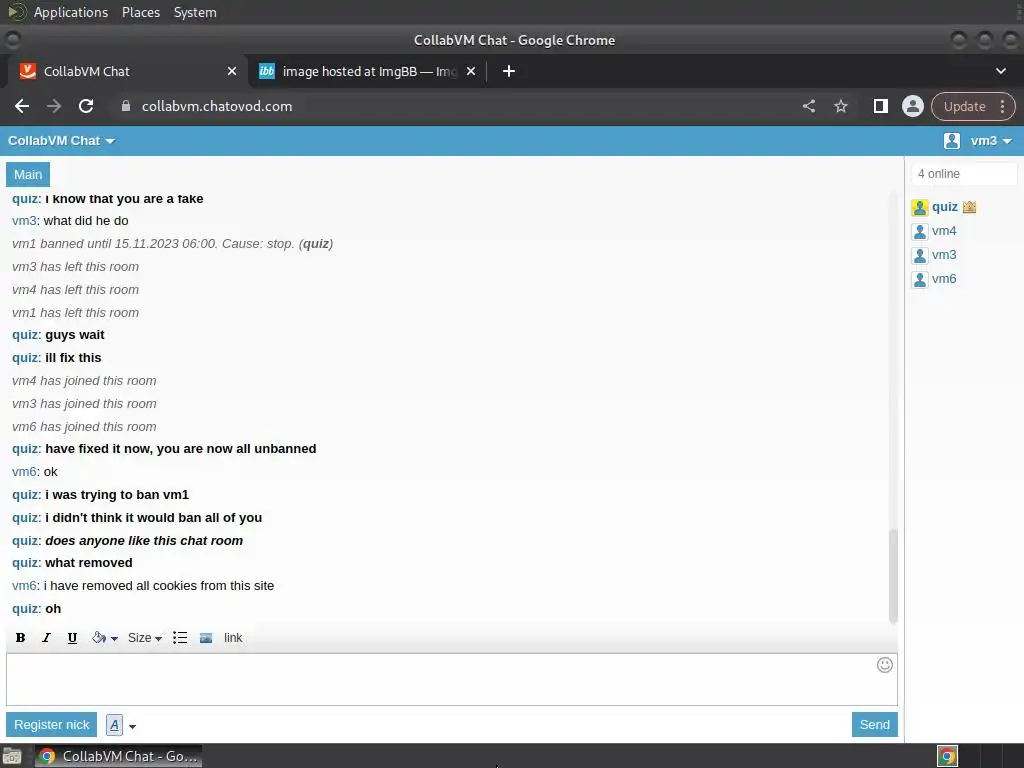Click the Register nick button
This screenshot has width=1024, height=768.
pos(52,724)
